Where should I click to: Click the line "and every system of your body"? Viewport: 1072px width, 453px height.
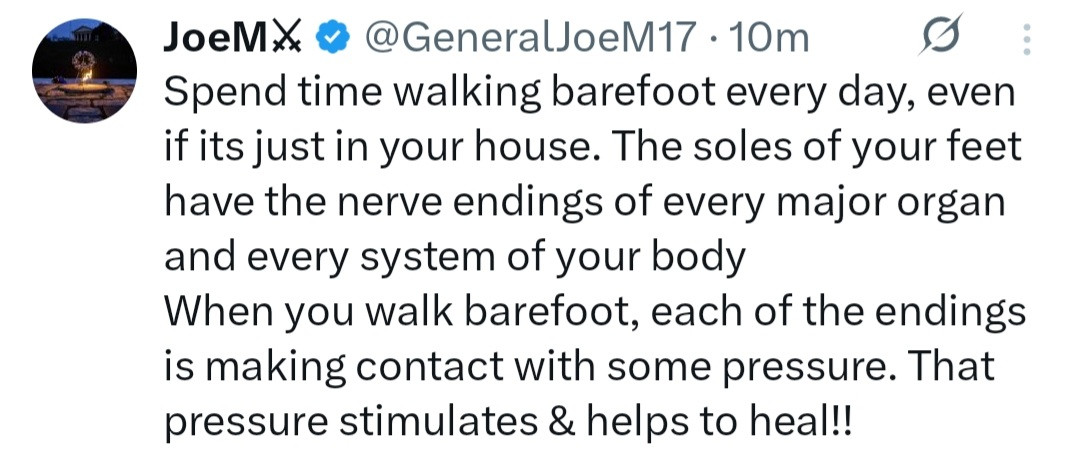pos(454,258)
